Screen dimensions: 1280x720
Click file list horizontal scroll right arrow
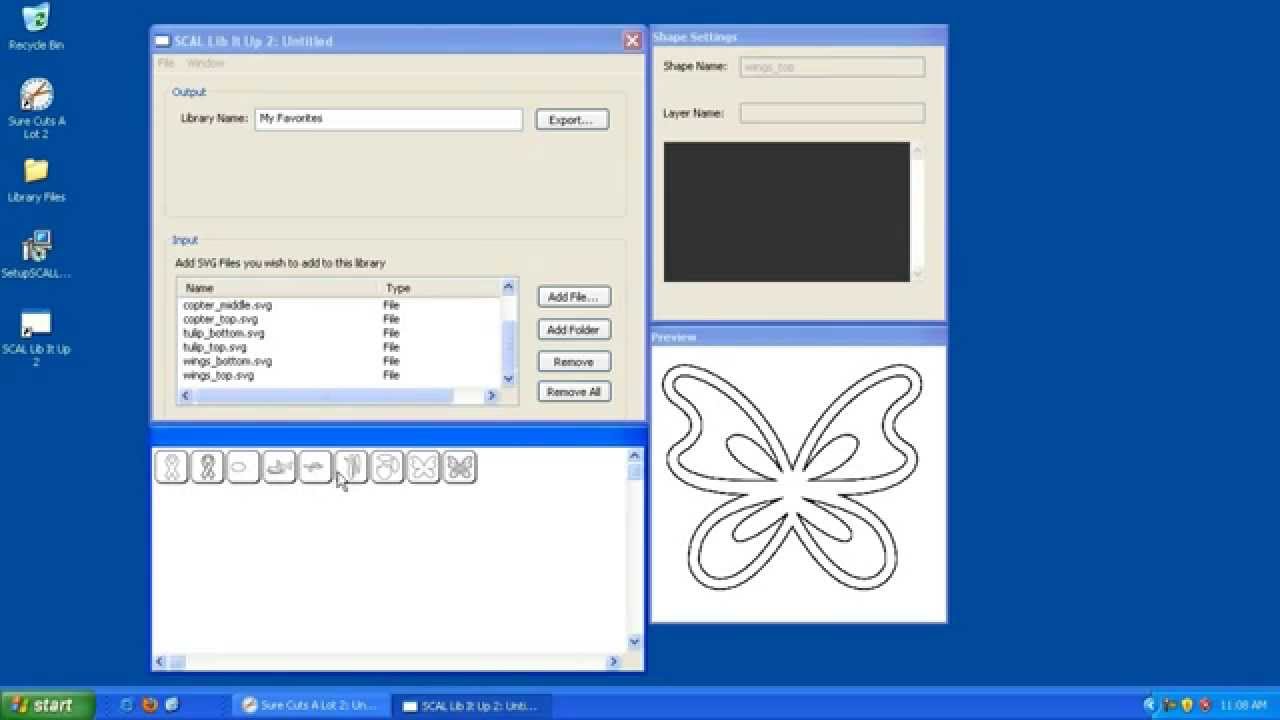coord(491,396)
